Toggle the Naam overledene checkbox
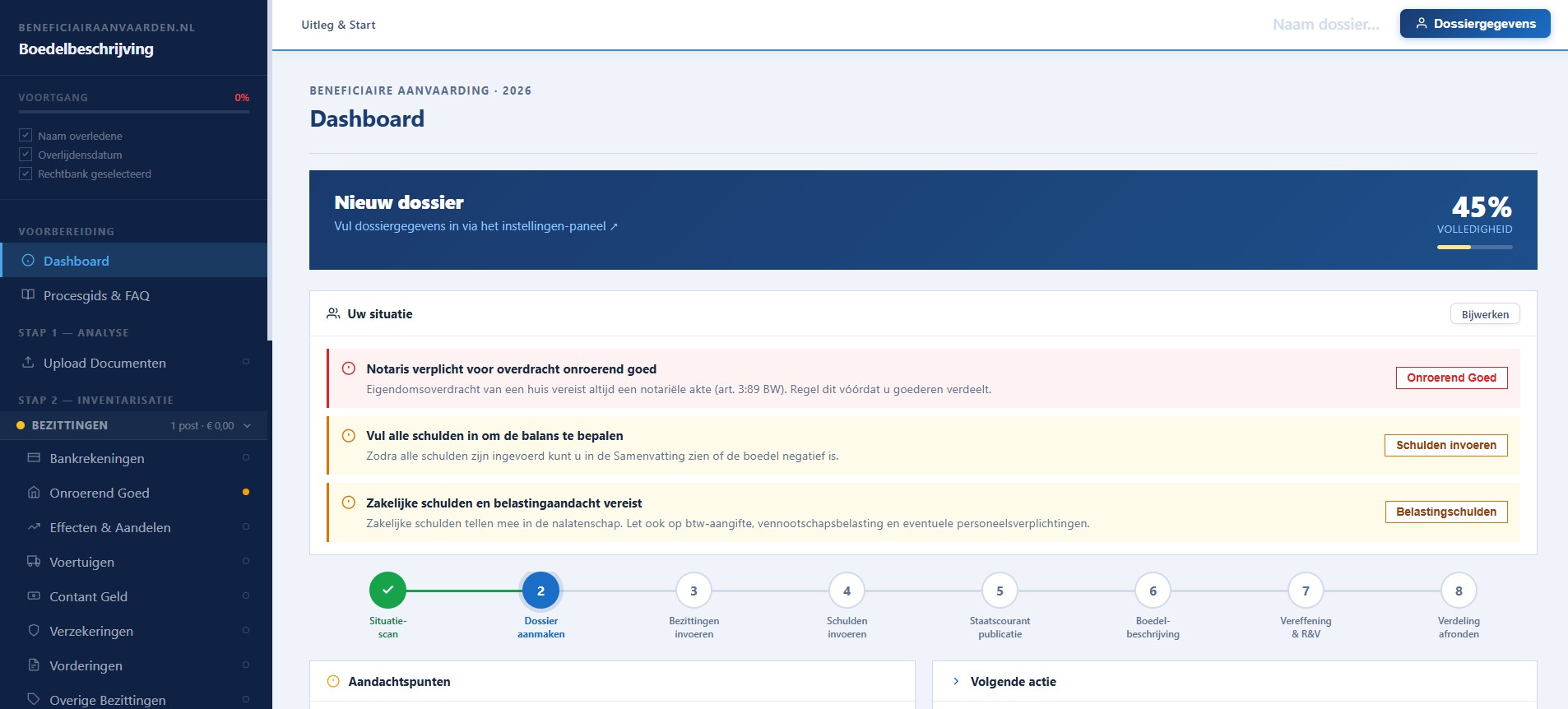Image resolution: width=1568 pixels, height=709 pixels. coord(26,135)
